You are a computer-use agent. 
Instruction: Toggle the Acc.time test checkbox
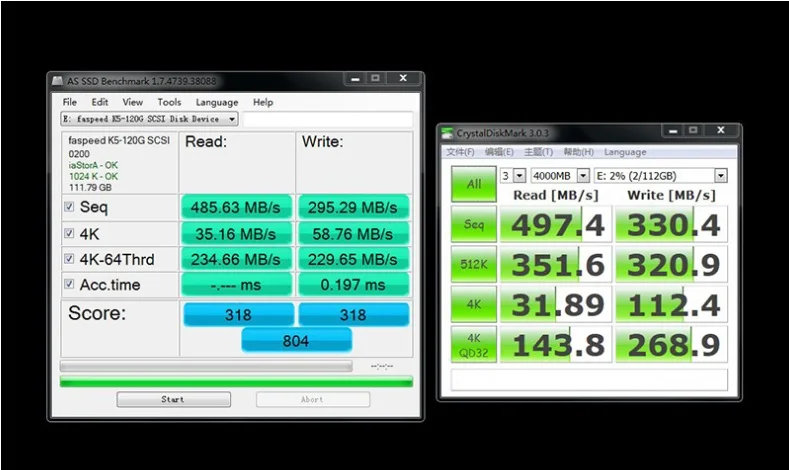[x=69, y=284]
